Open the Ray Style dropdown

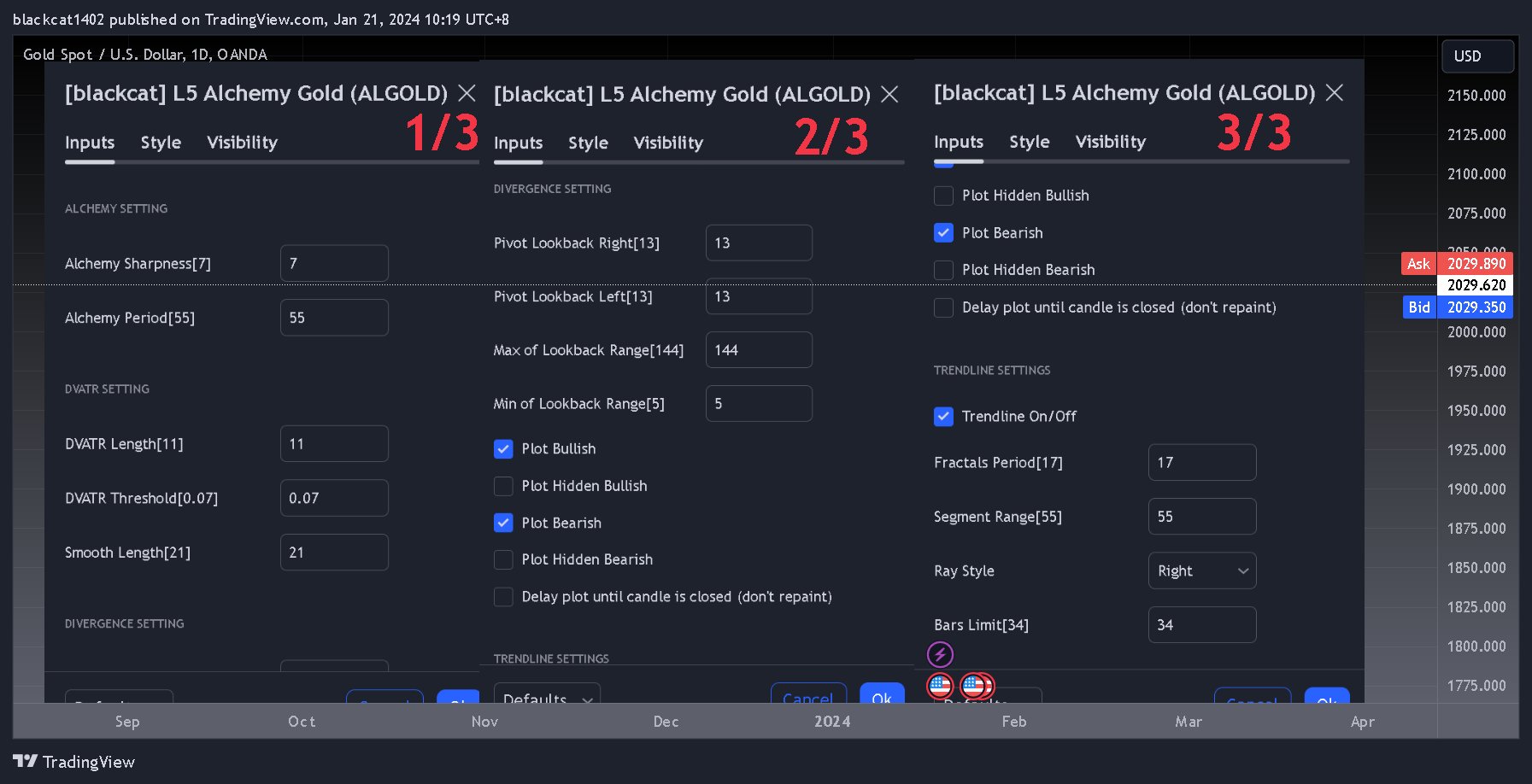pos(1202,570)
